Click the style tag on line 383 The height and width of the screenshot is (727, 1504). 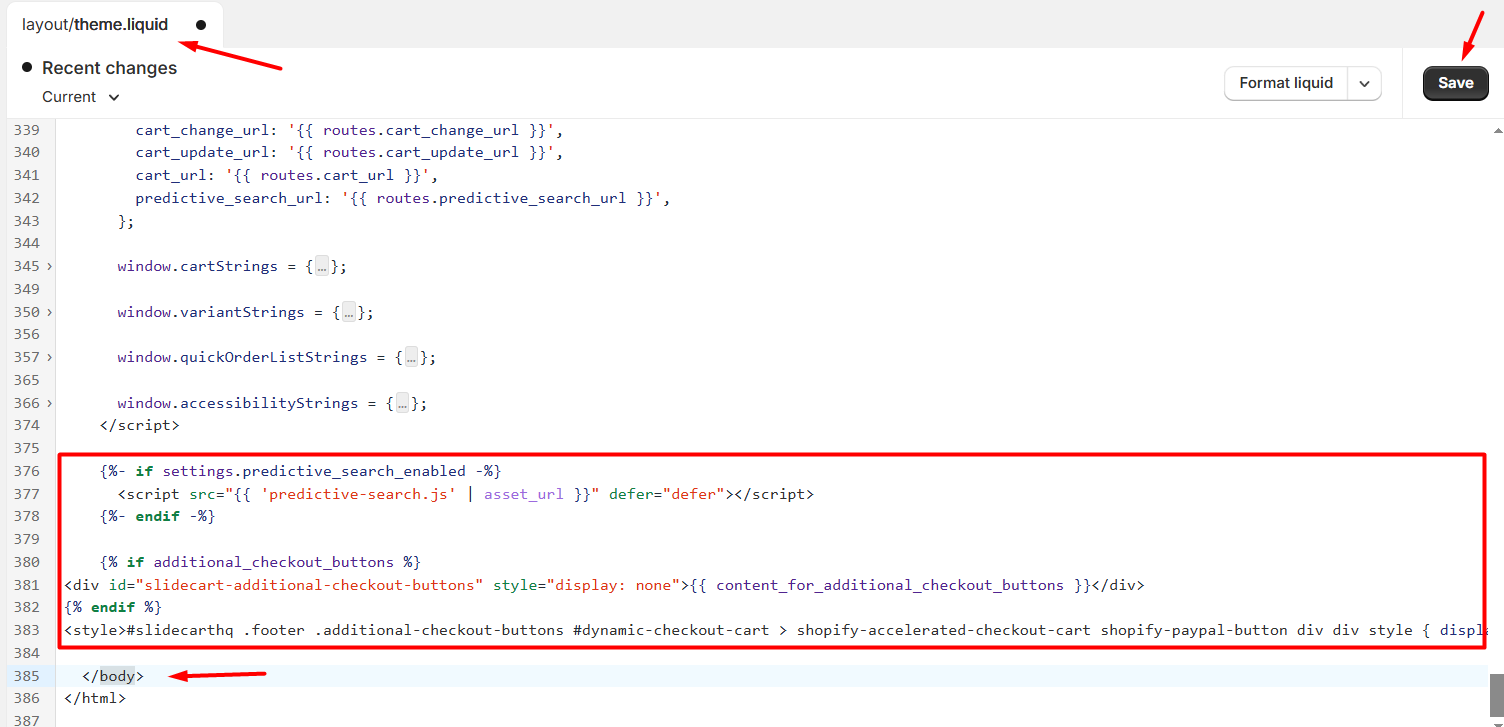point(95,631)
